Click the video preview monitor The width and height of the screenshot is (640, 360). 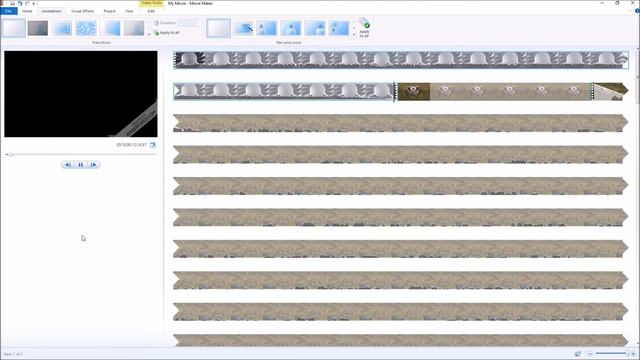click(x=81, y=94)
